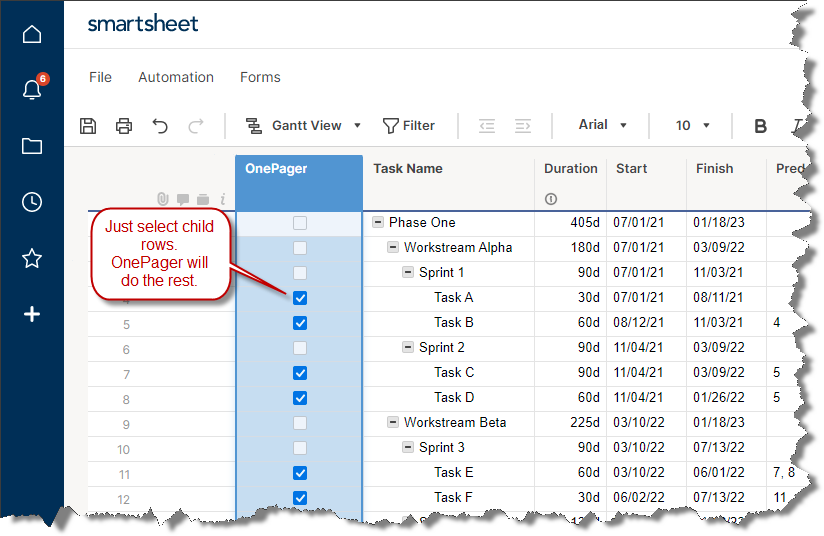Click the smartsheet logo
The height and width of the screenshot is (536, 824).
tap(142, 24)
